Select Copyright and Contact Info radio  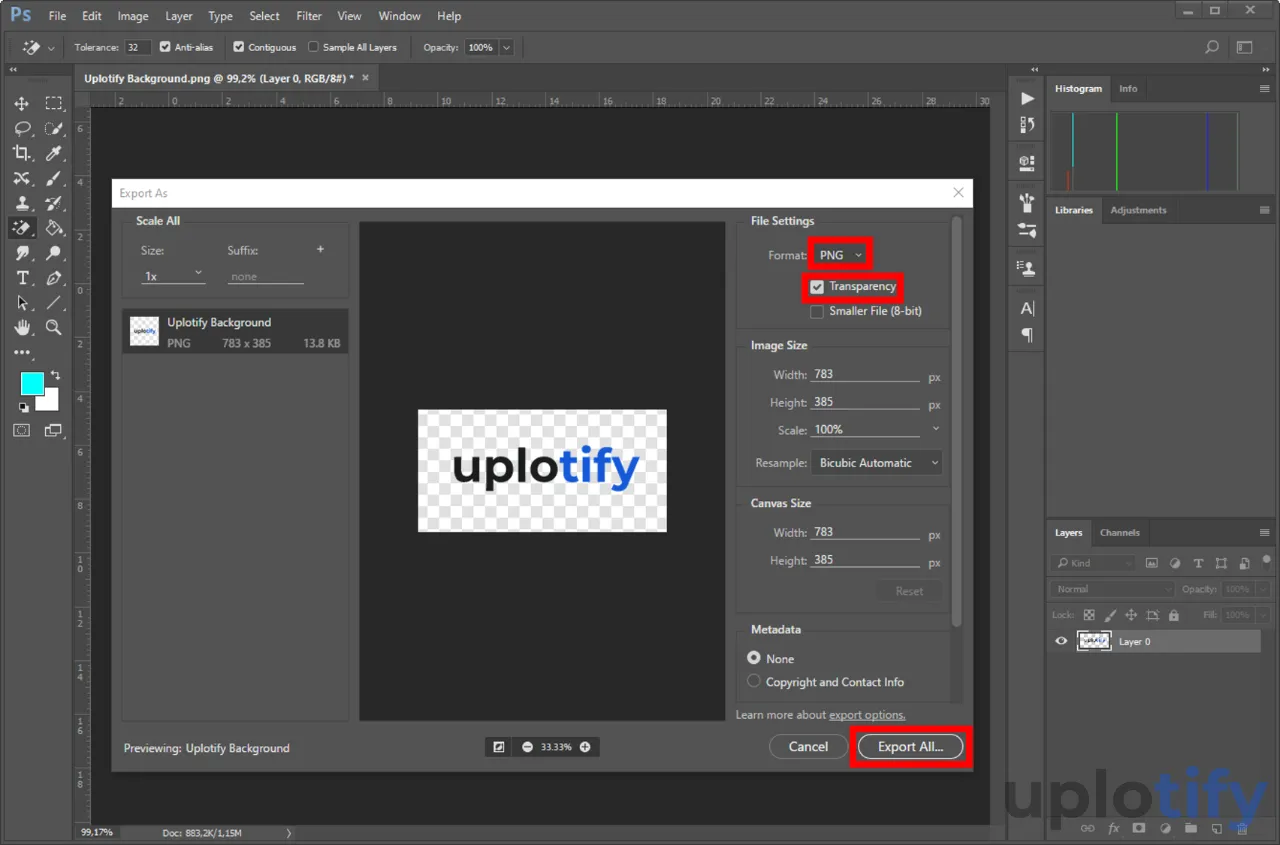754,681
